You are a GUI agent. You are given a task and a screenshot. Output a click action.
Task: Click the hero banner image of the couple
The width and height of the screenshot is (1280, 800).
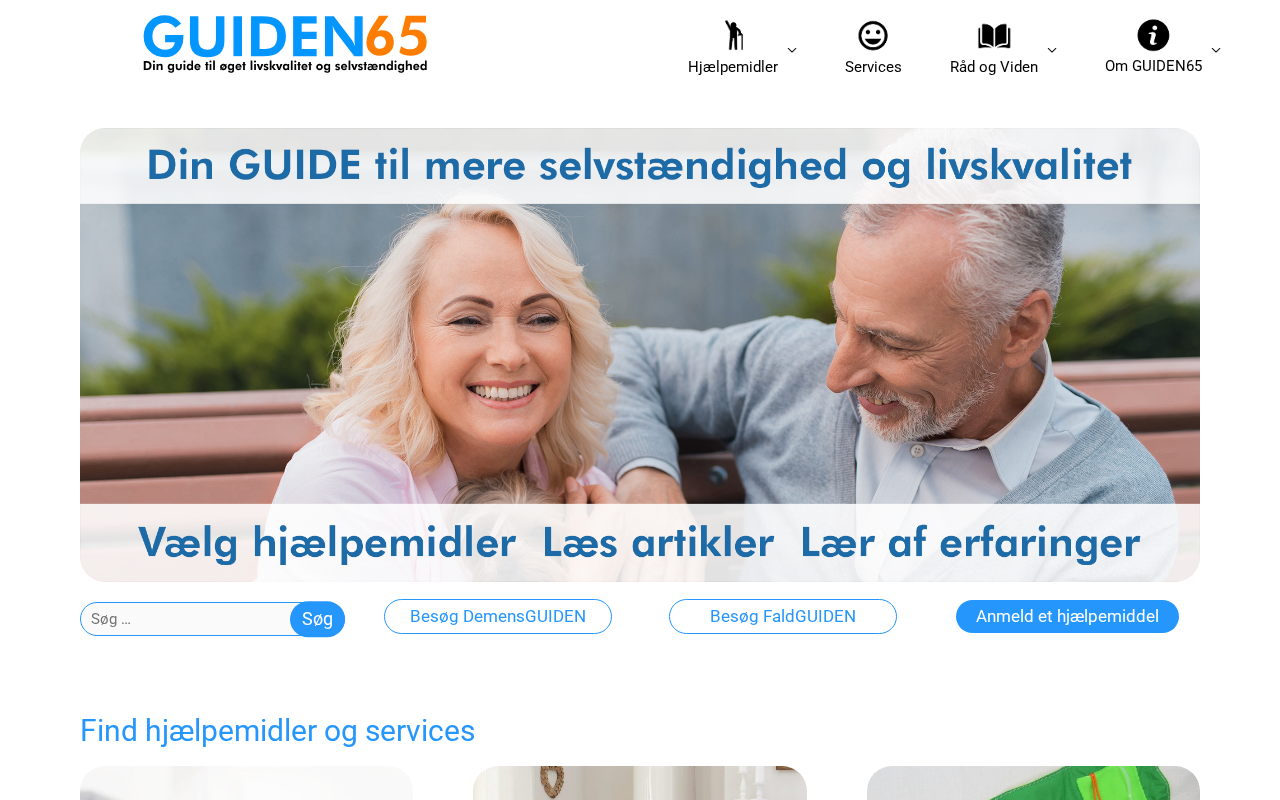coord(640,355)
